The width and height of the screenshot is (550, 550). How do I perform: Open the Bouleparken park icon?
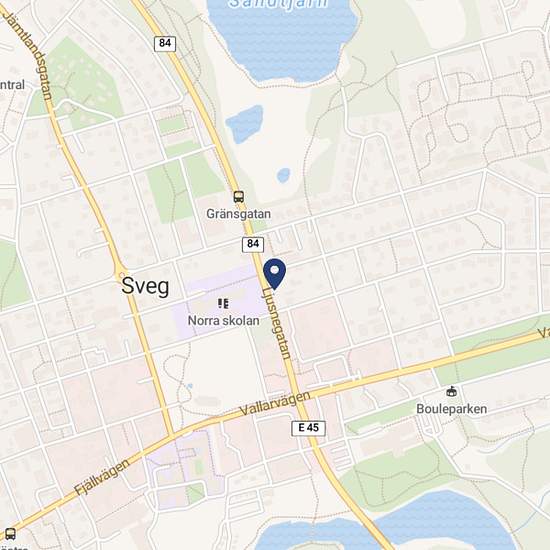(x=451, y=391)
